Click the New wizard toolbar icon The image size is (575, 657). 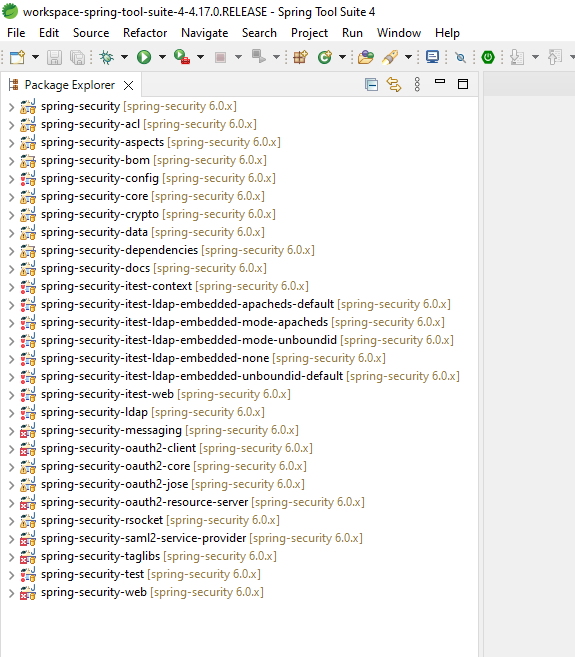(17, 57)
